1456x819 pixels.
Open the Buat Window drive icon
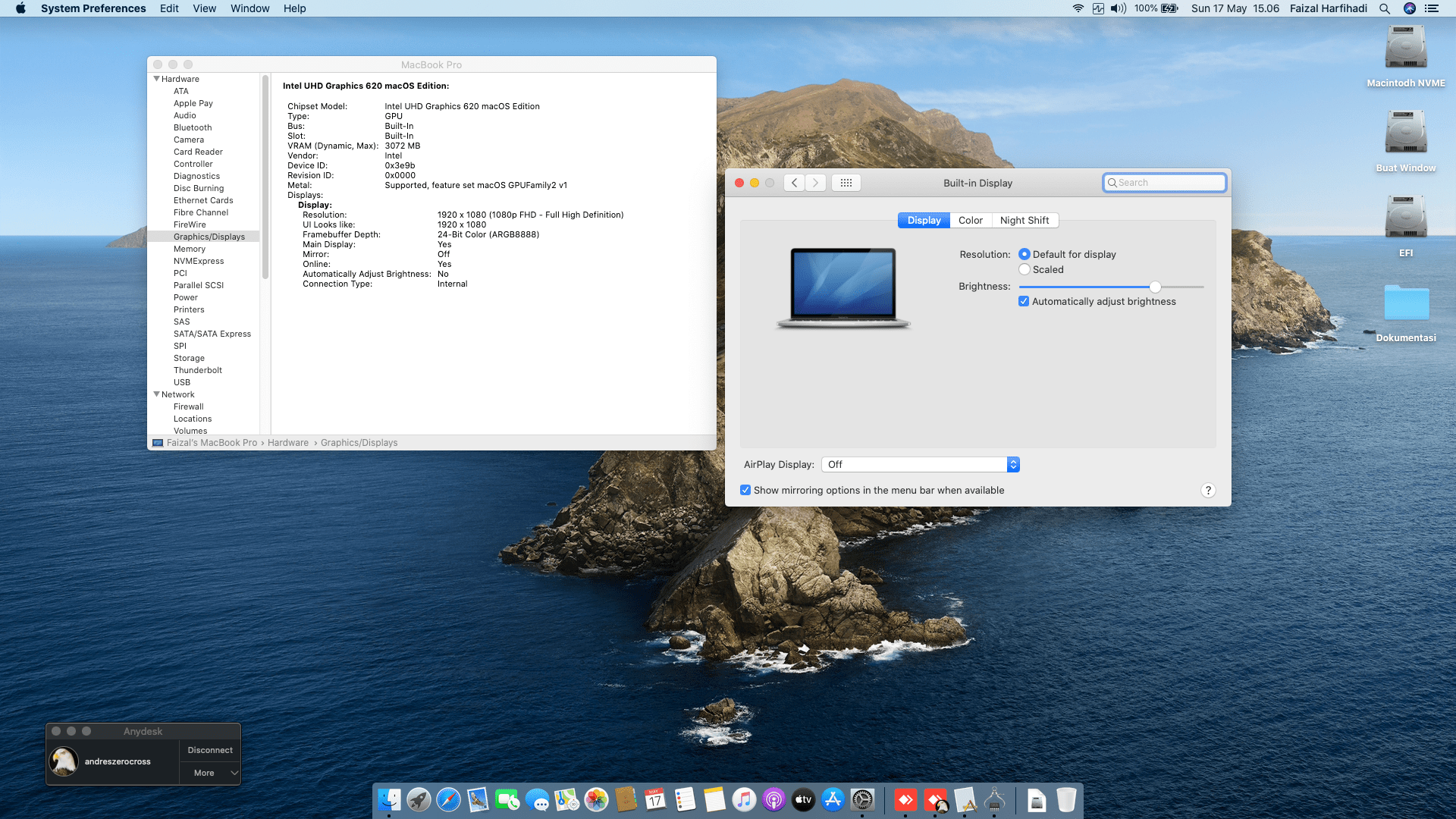[1406, 133]
